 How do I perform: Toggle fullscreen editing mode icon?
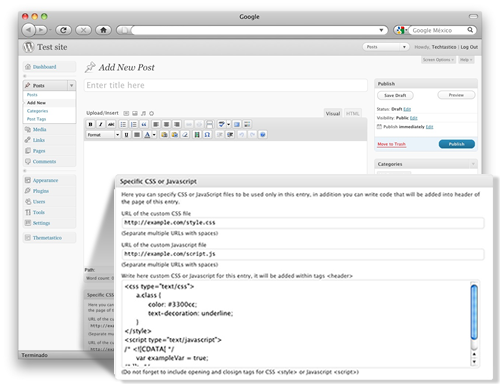(237, 124)
